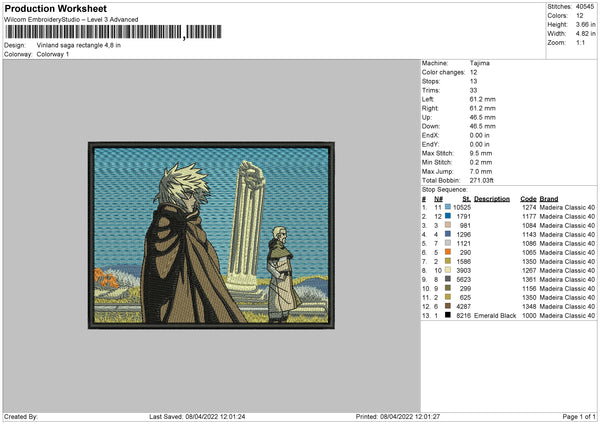The image size is (600, 424).
Task: Click the 'Last Saved: 08/04/2022 12:01:24' footer text
Action: pyautogui.click(x=197, y=417)
